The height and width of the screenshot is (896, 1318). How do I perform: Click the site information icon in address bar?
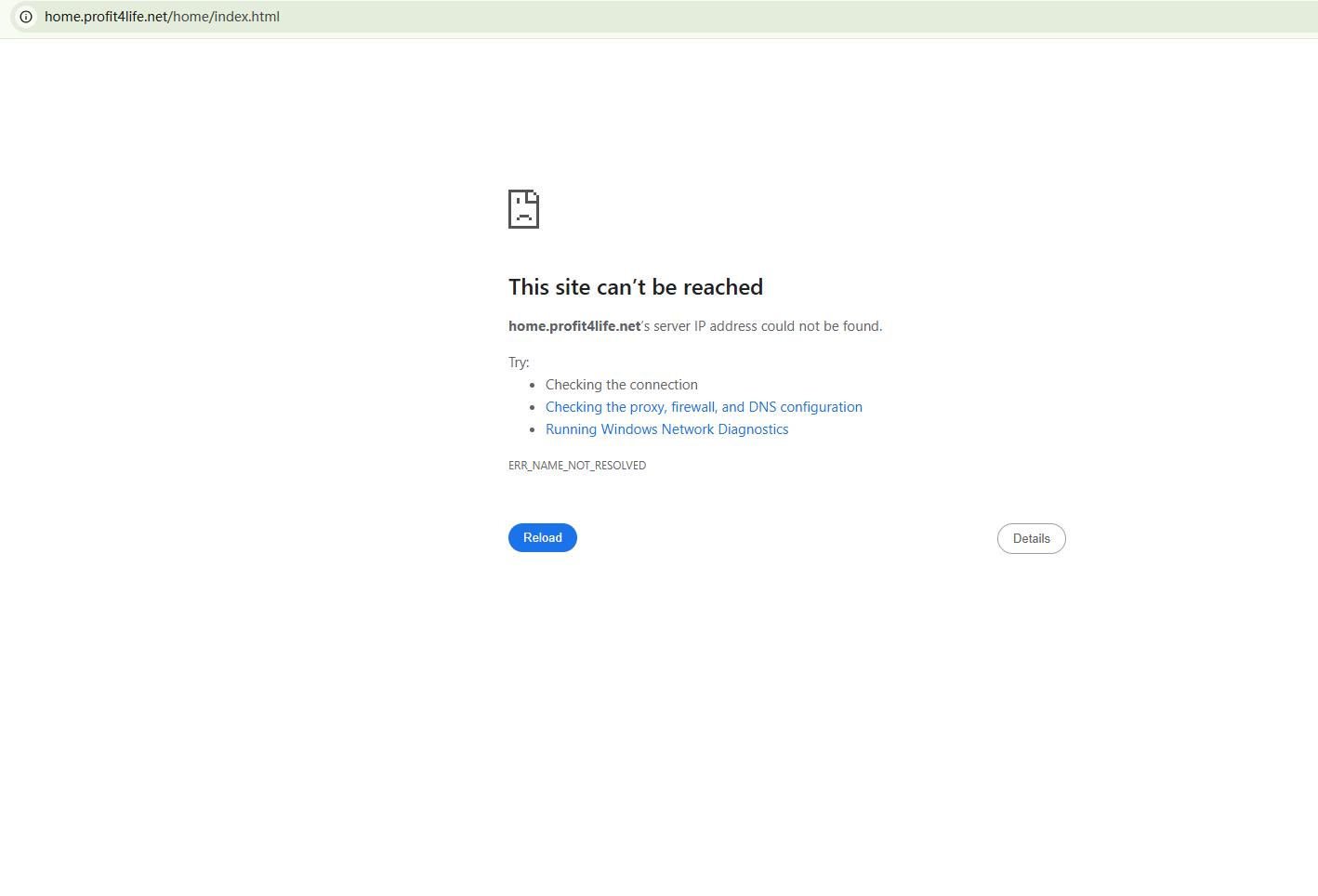click(26, 17)
